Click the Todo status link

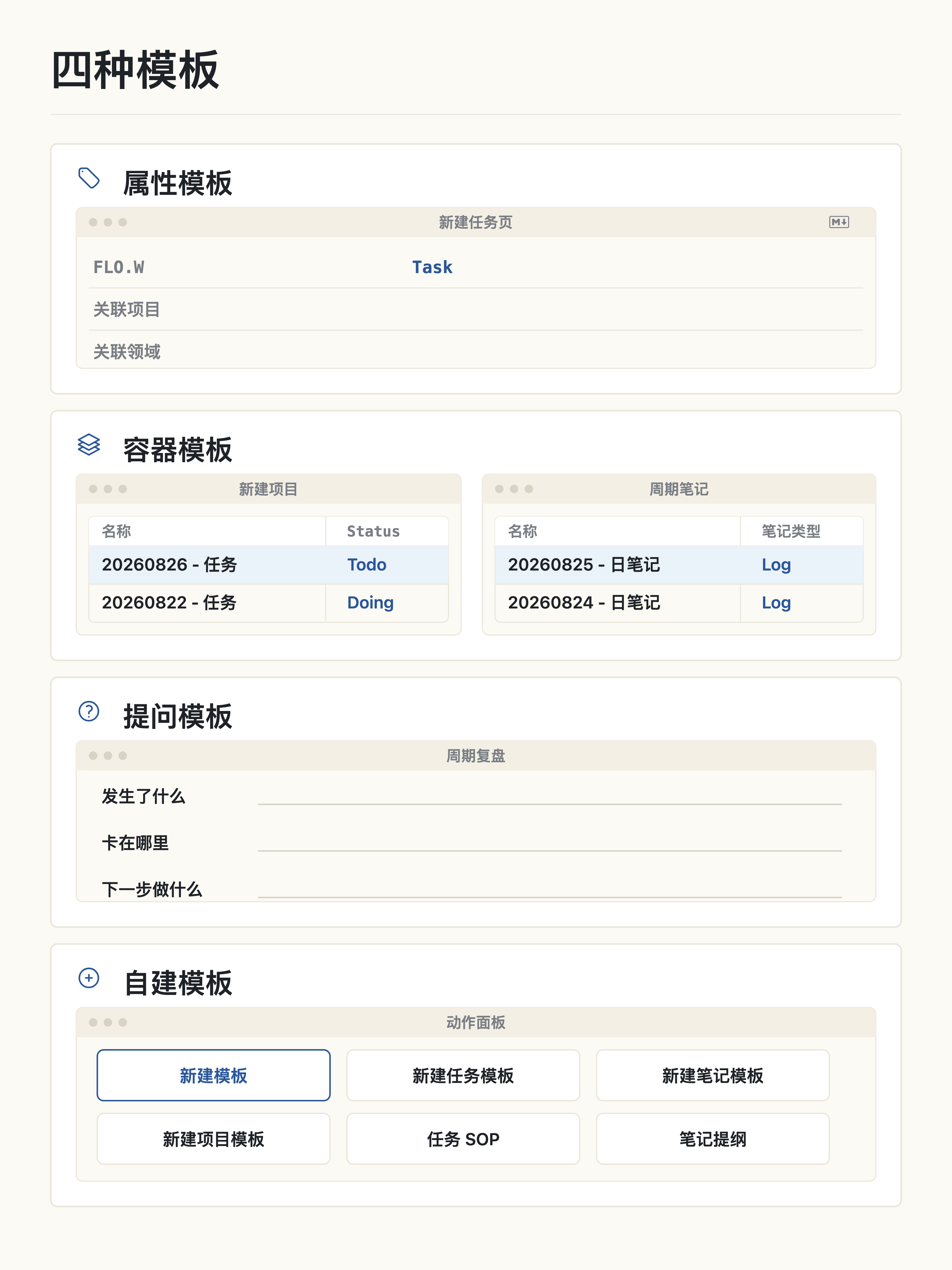pyautogui.click(x=367, y=565)
